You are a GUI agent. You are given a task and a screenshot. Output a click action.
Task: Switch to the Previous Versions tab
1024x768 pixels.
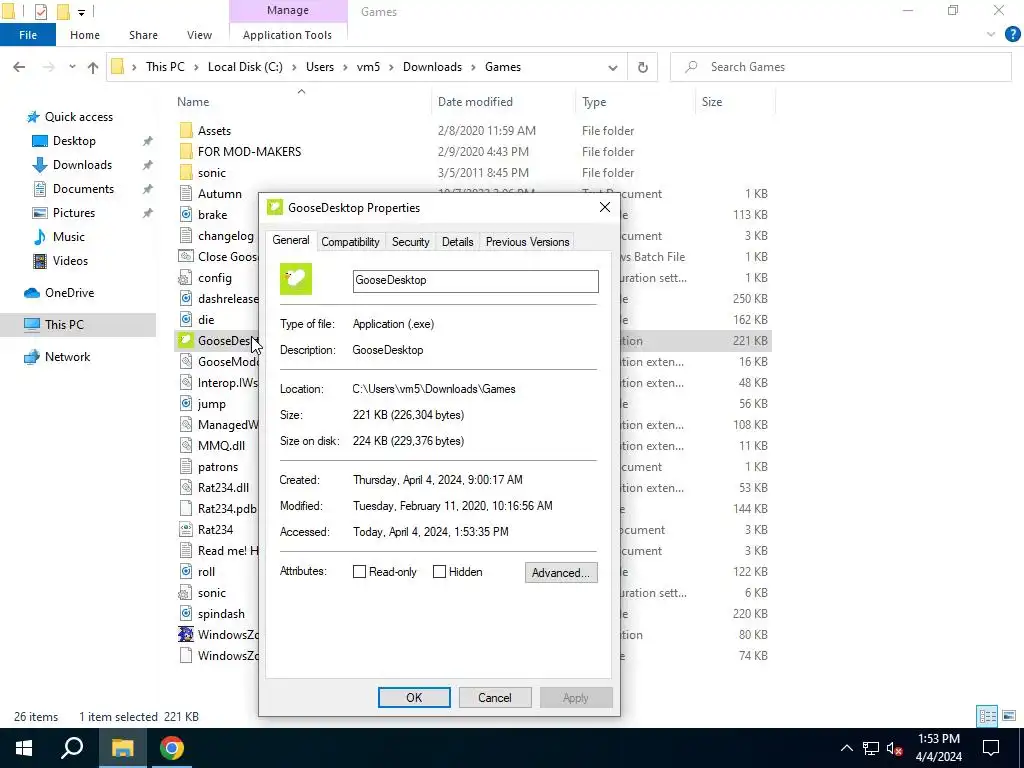pyautogui.click(x=527, y=242)
